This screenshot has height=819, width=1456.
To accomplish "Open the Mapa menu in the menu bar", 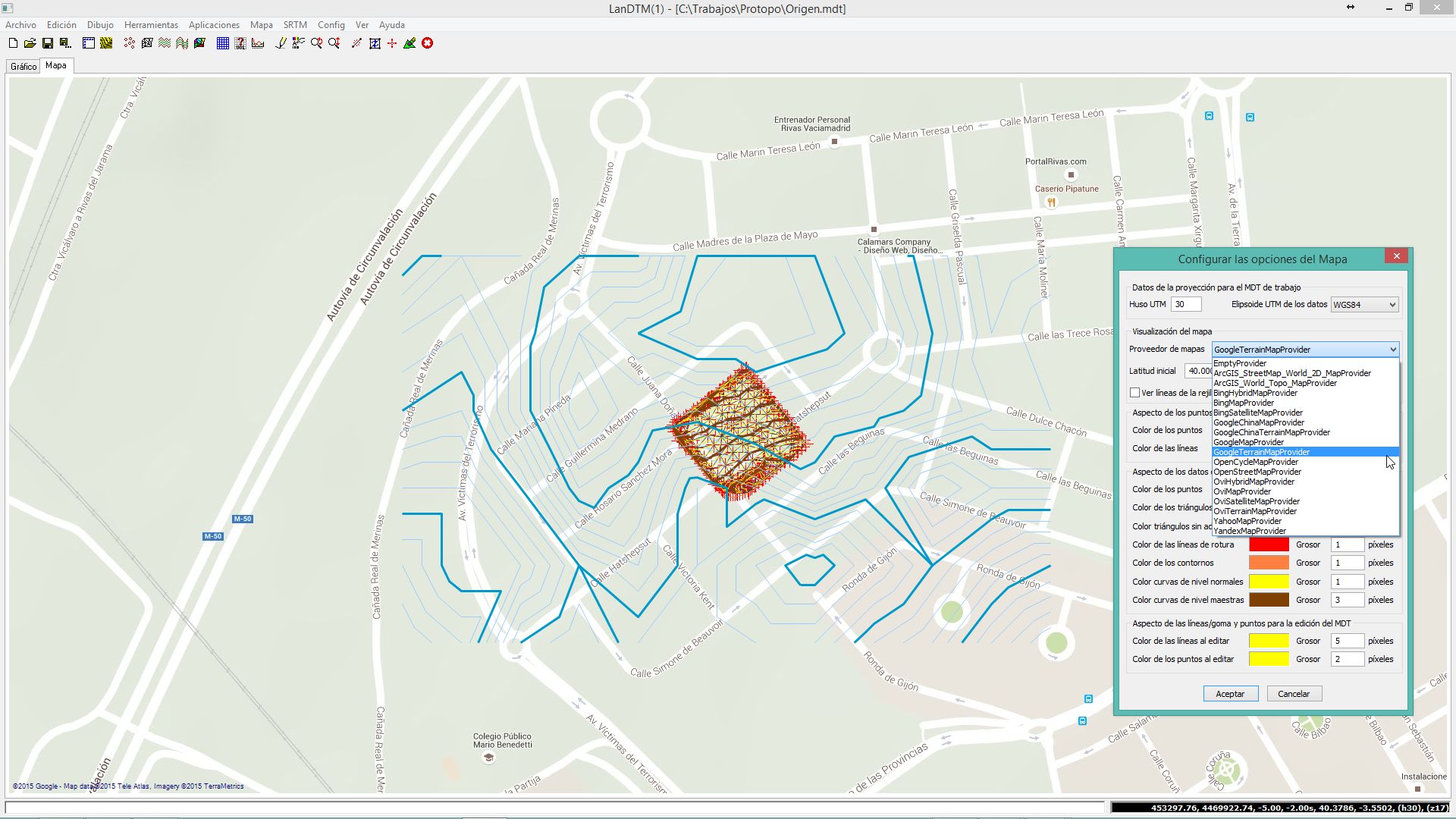I will [x=261, y=25].
